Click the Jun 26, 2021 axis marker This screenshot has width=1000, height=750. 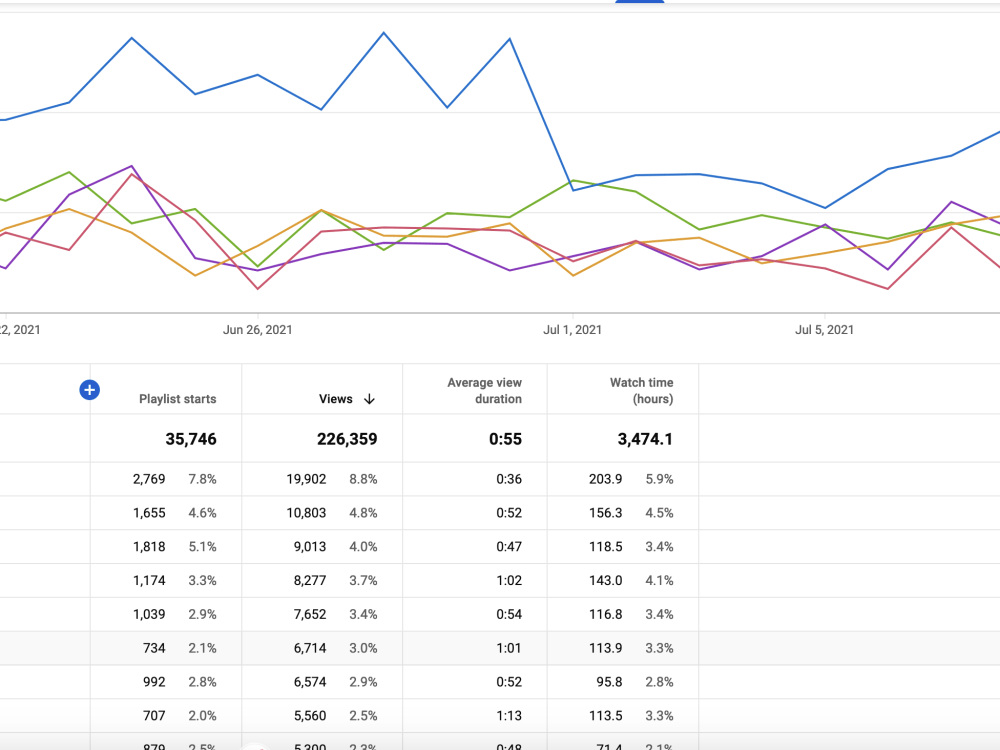pos(258,330)
